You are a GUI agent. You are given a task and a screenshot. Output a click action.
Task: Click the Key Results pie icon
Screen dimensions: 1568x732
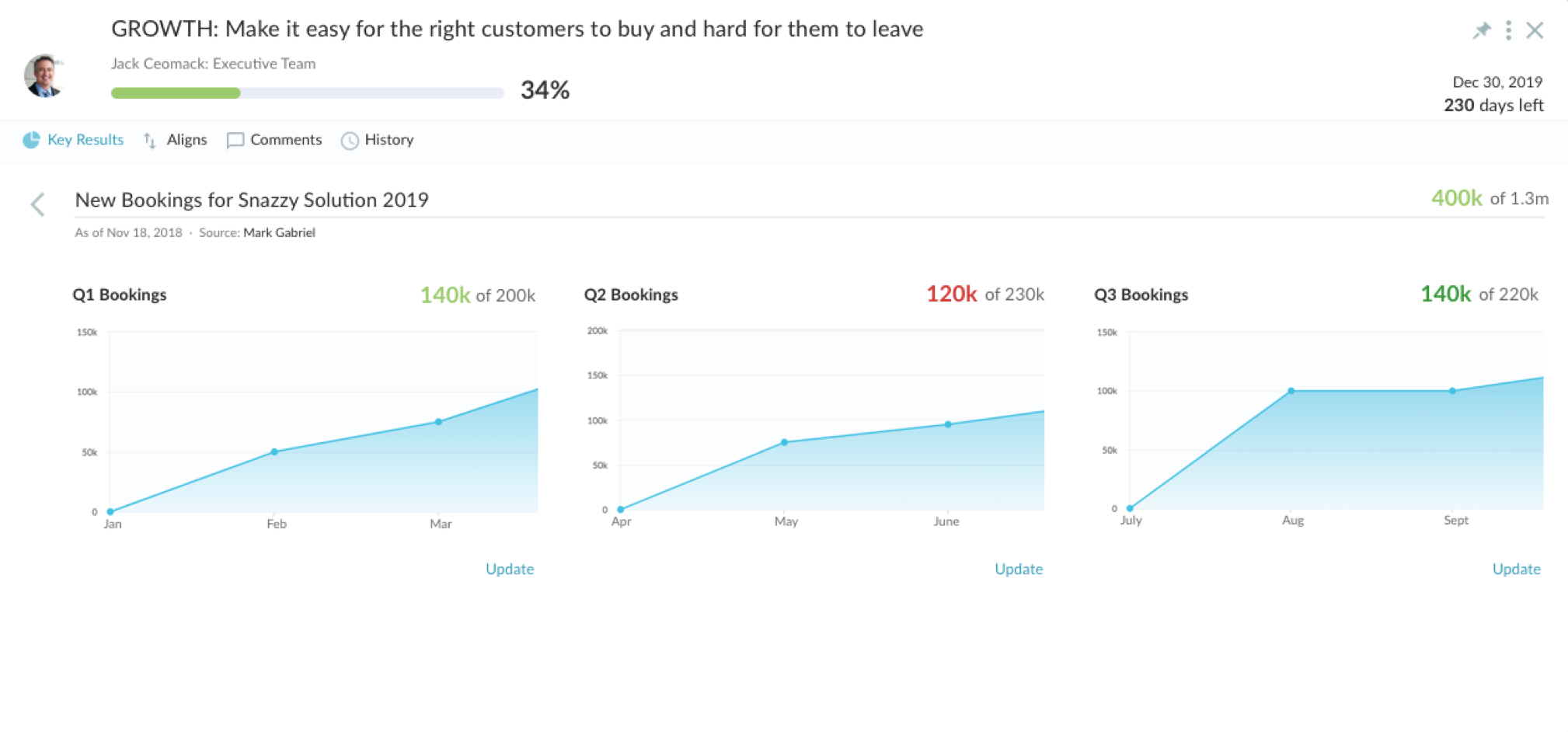click(31, 140)
